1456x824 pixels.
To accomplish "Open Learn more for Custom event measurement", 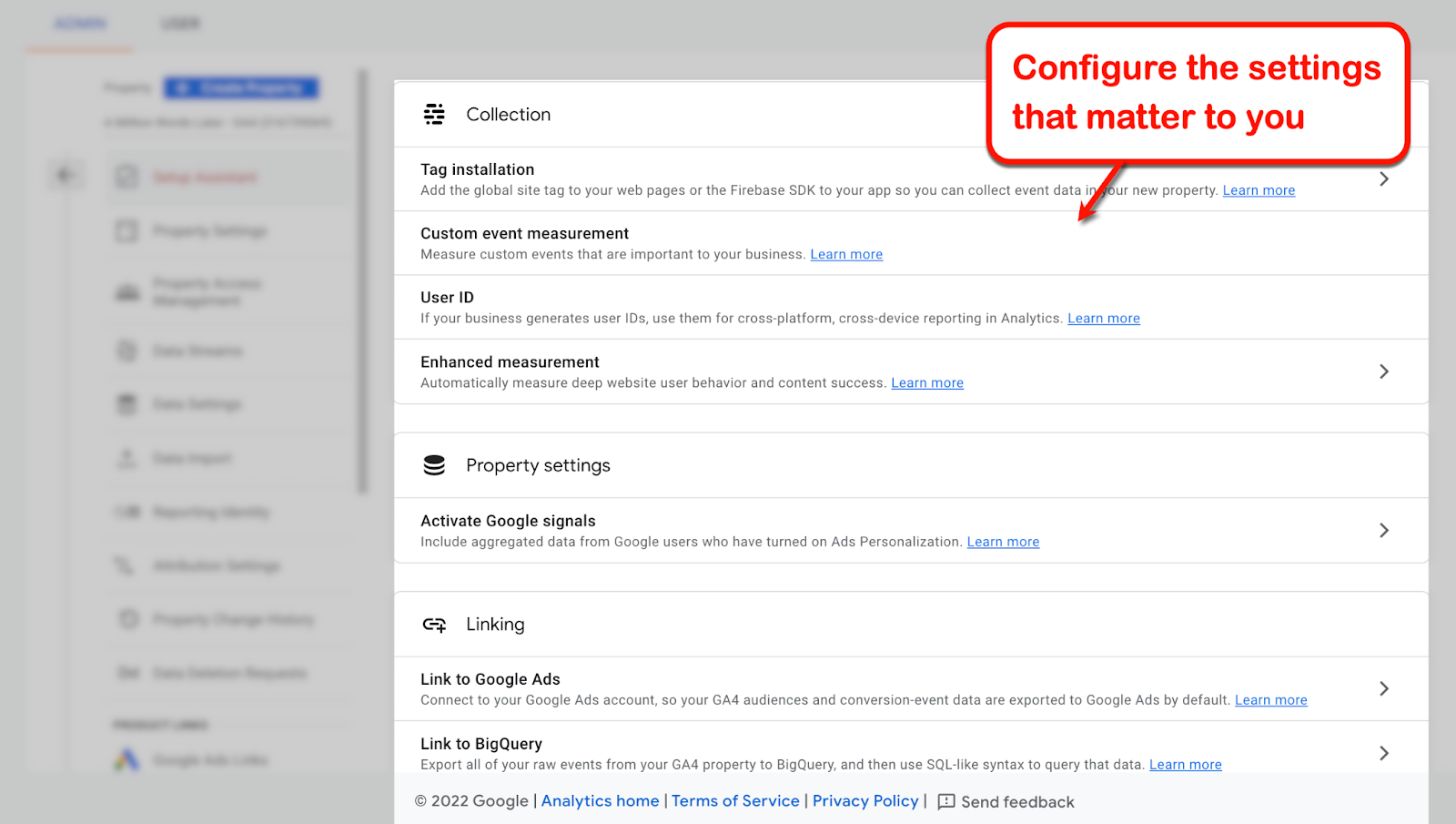I will (846, 254).
